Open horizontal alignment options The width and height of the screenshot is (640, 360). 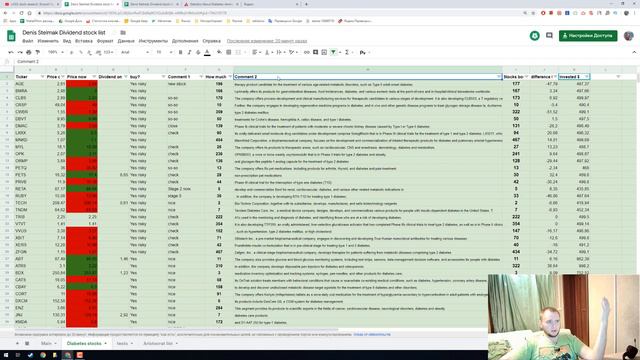click(x=256, y=52)
